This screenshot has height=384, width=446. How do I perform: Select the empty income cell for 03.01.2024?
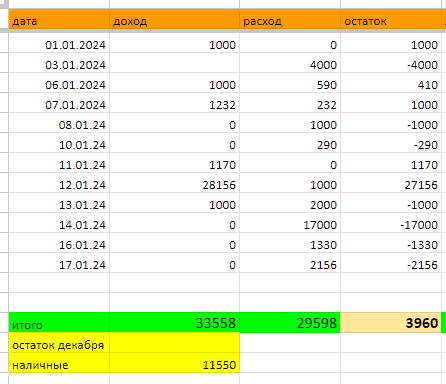coord(174,63)
